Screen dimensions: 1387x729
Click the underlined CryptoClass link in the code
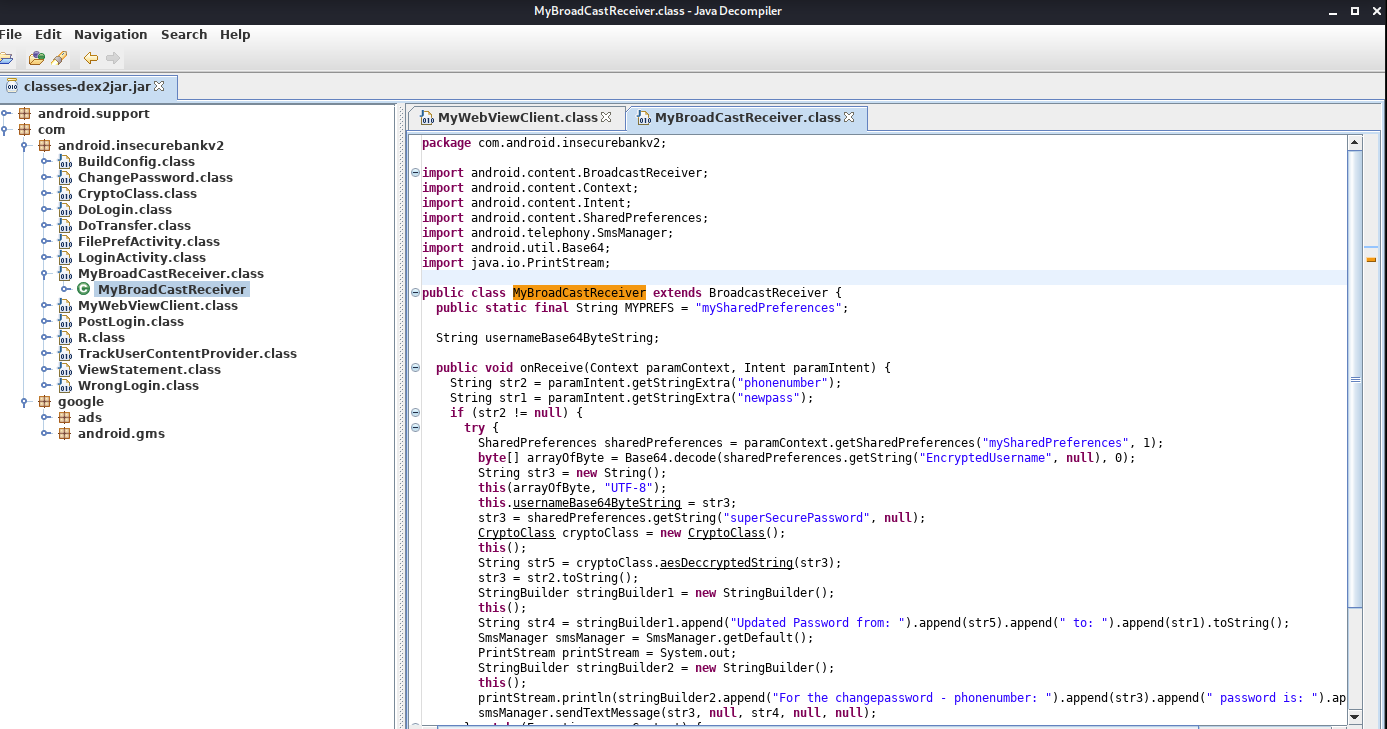pos(517,532)
